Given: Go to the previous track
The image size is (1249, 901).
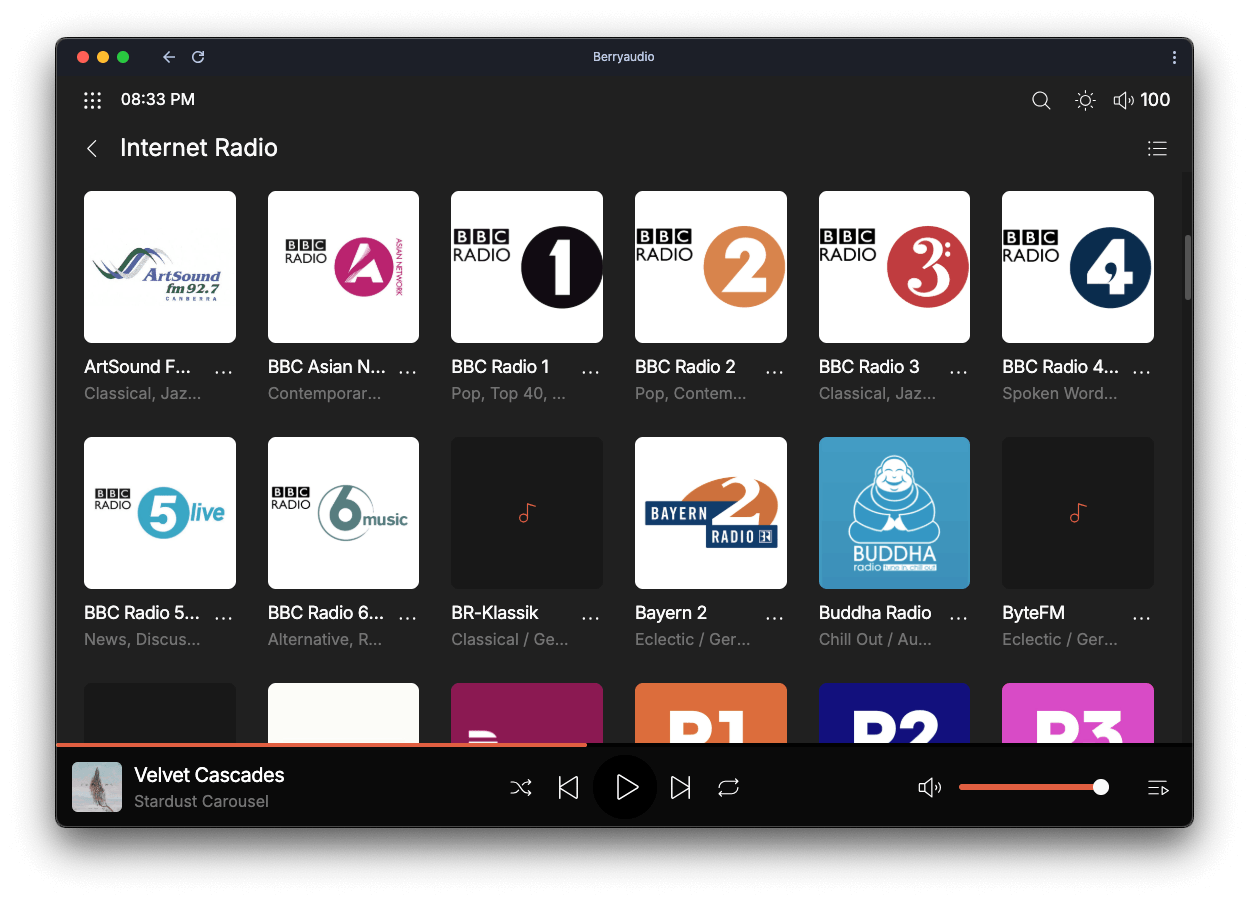Looking at the screenshot, I should coord(568,788).
